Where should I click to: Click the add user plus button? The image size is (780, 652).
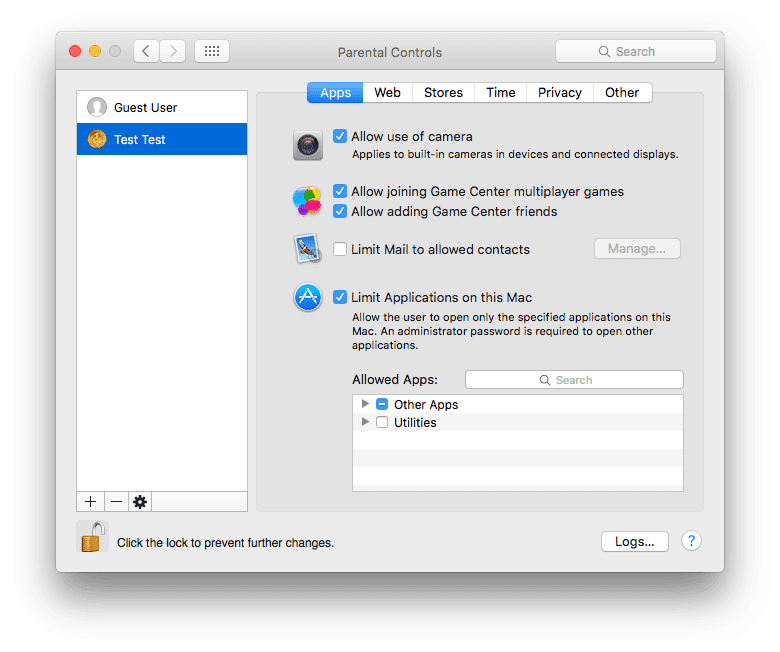(x=90, y=502)
